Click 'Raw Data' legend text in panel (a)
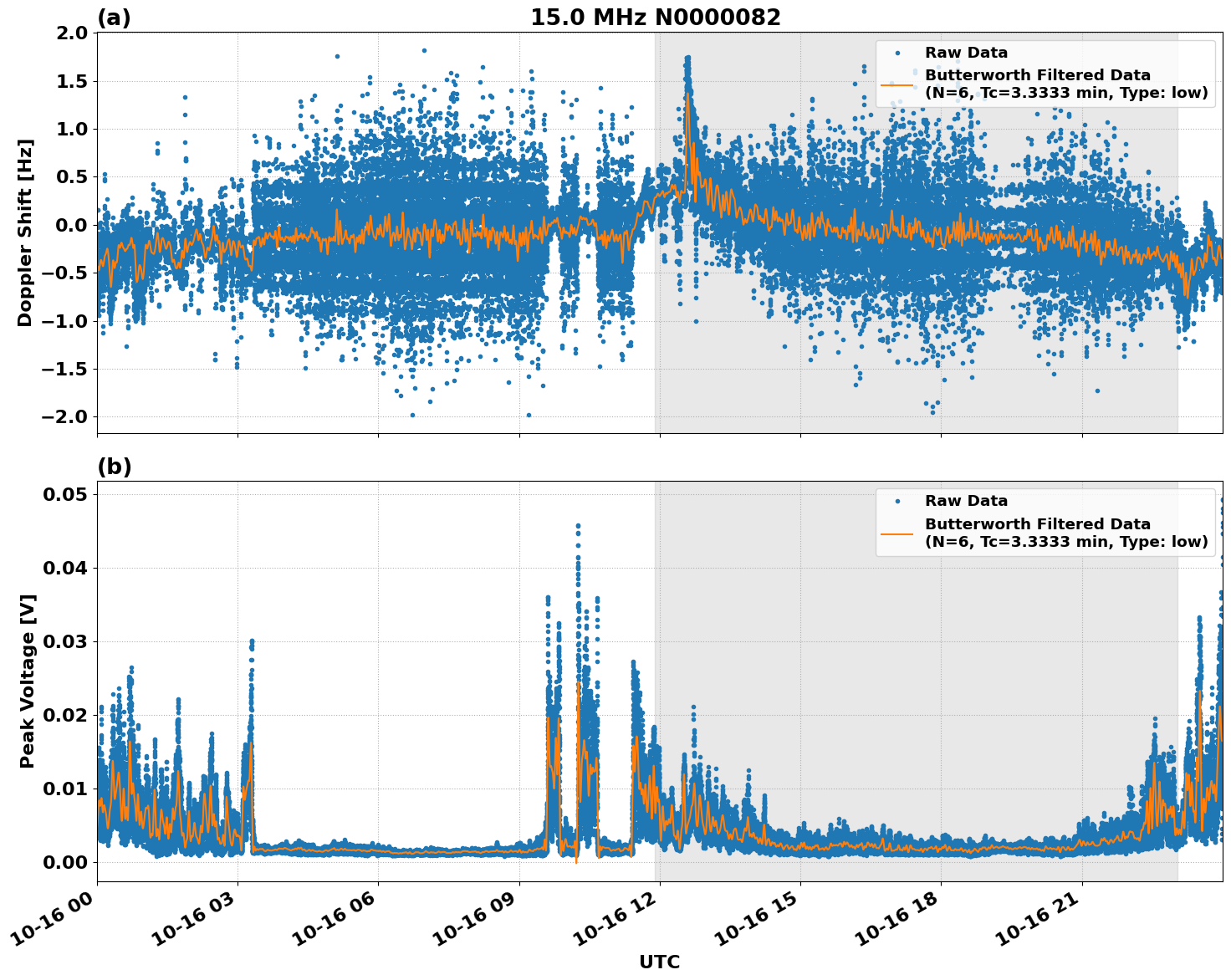The width and height of the screenshot is (1231, 980). [966, 53]
